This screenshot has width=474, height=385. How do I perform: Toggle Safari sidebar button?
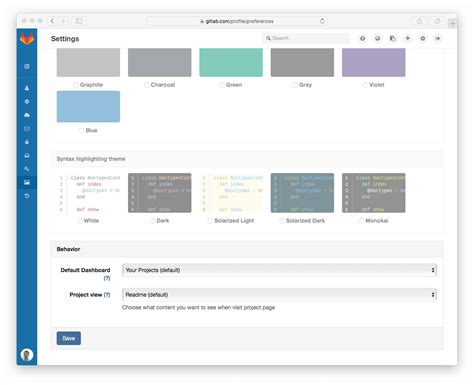click(79, 21)
